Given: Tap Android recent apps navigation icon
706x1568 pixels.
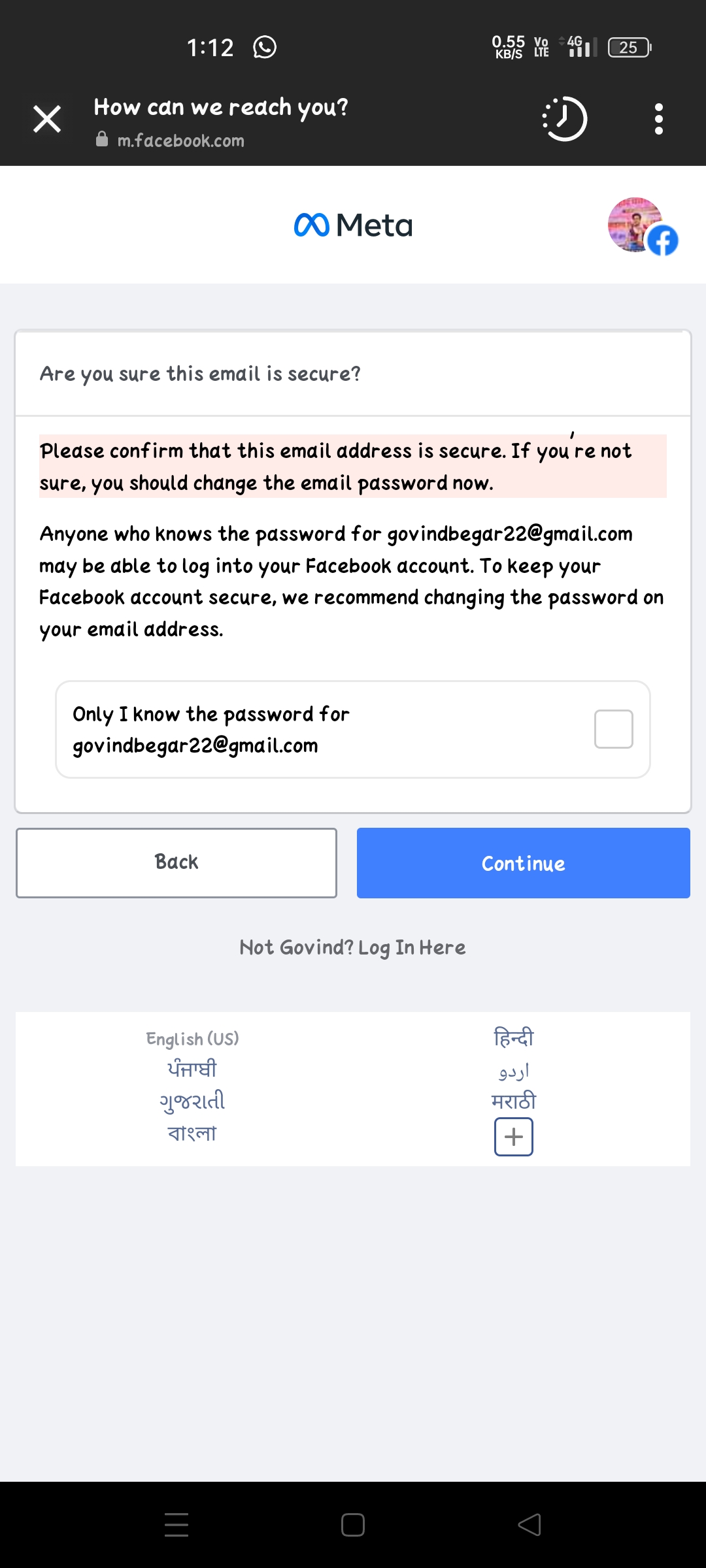Looking at the screenshot, I should tap(176, 1525).
